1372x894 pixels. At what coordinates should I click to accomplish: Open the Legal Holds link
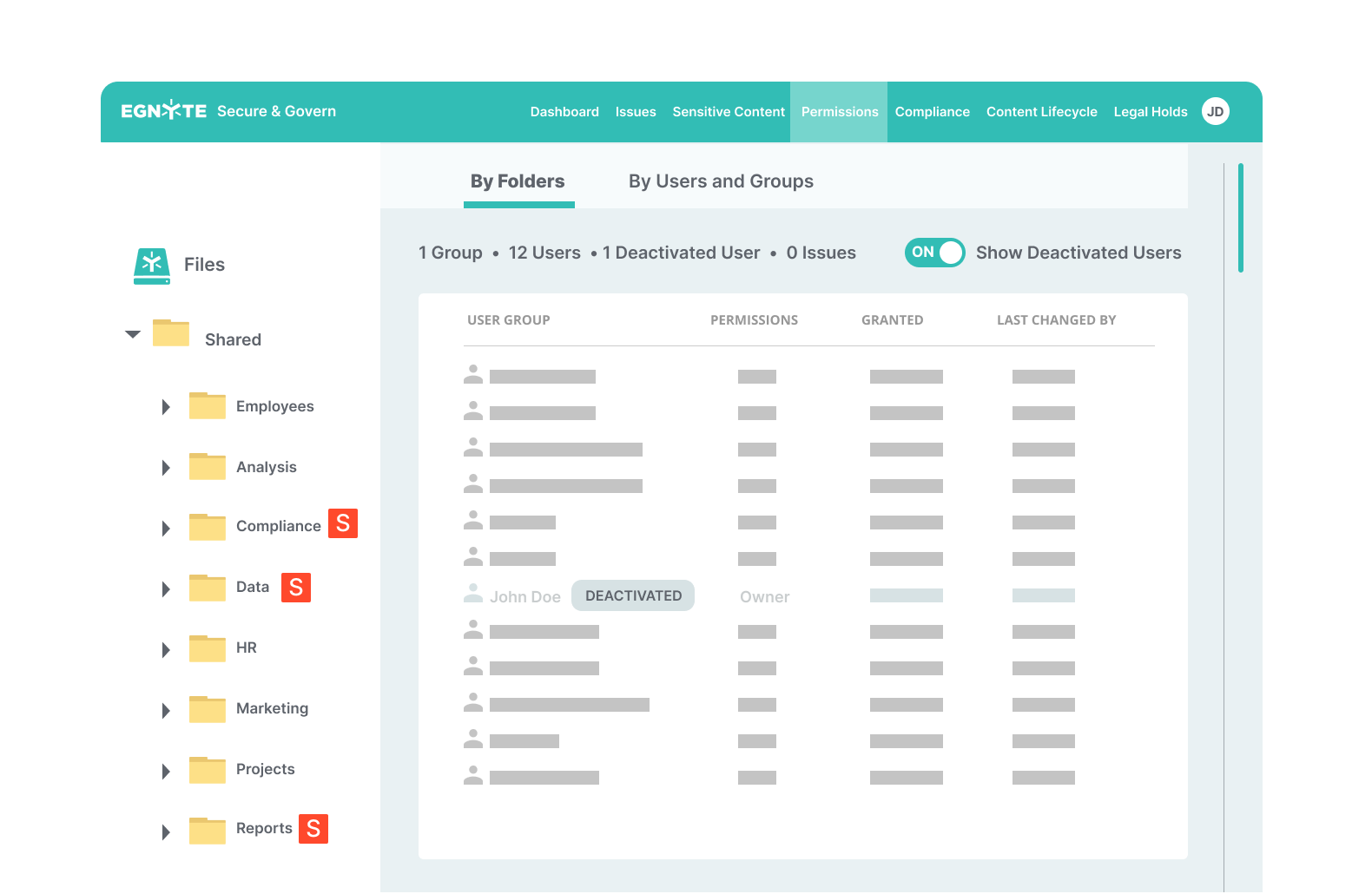click(x=1150, y=112)
